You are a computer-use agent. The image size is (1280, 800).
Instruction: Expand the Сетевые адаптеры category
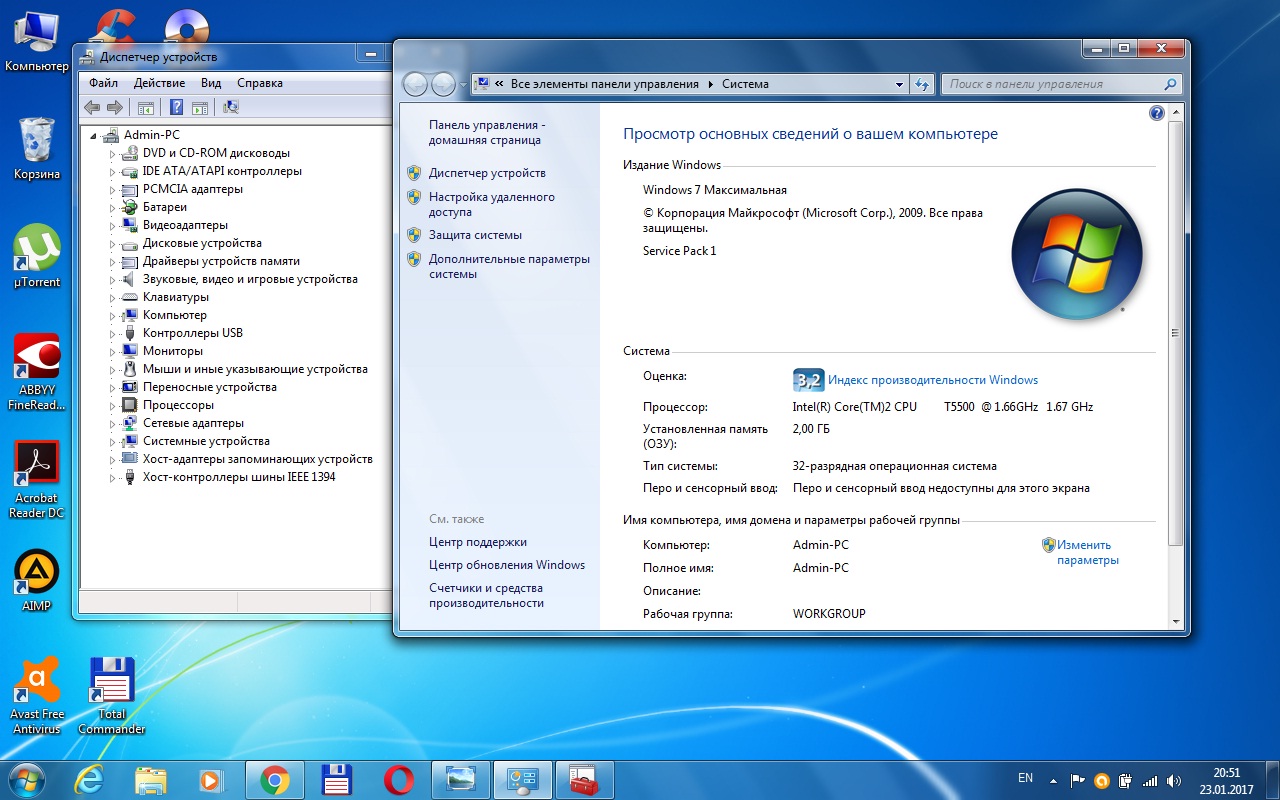click(x=113, y=424)
